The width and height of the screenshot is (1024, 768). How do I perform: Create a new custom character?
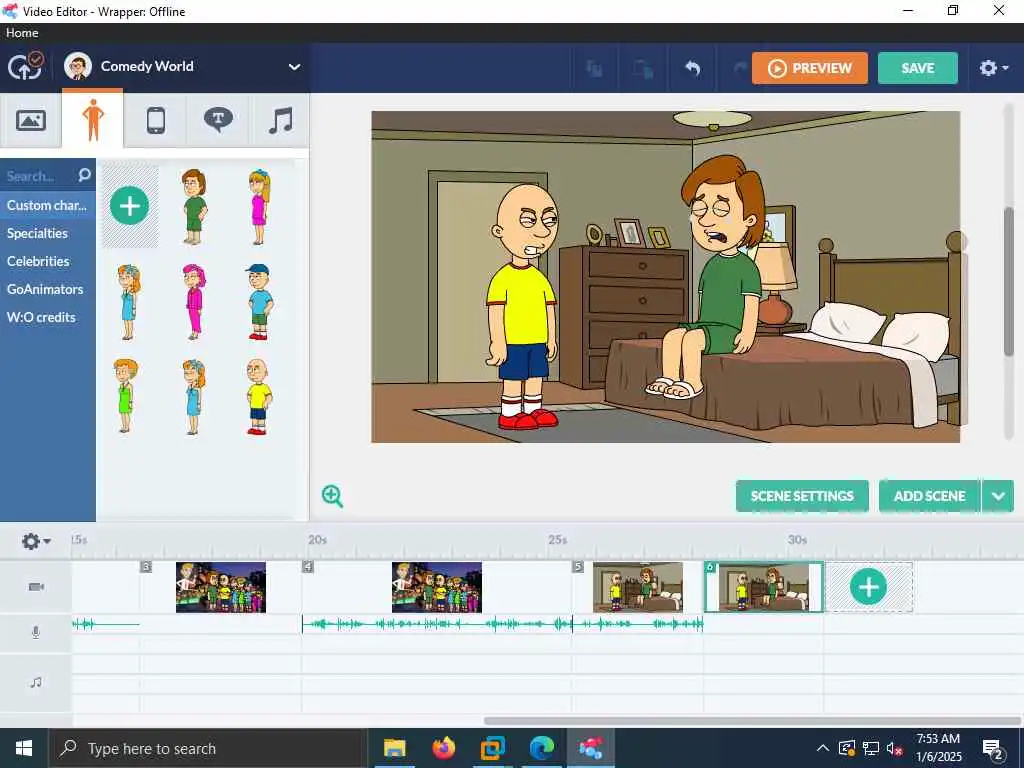[x=129, y=206]
